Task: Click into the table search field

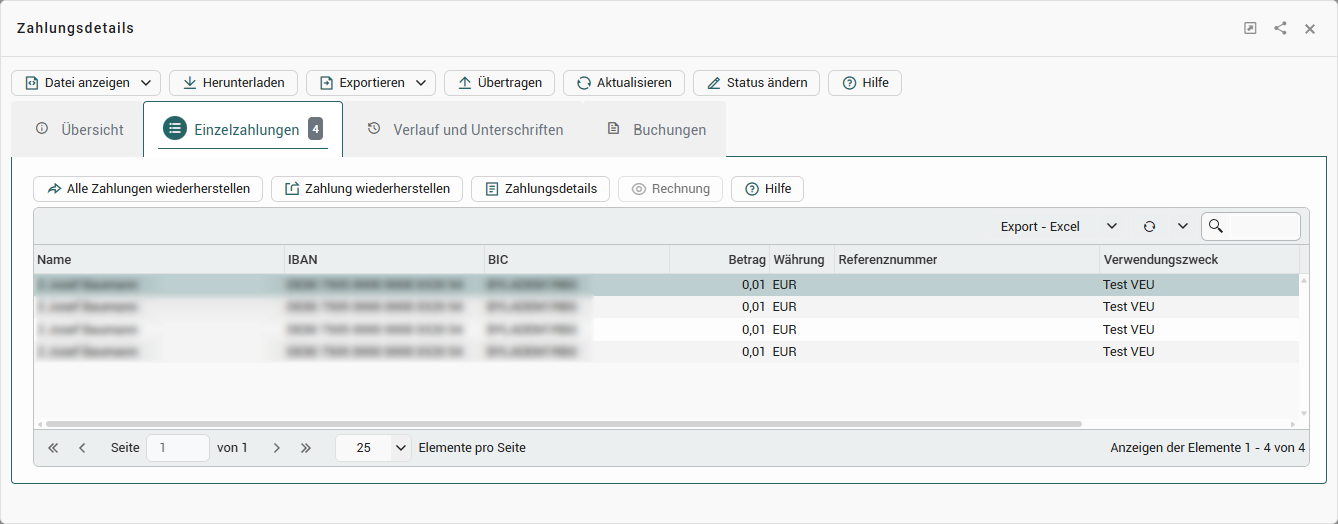Action: coord(1251,227)
